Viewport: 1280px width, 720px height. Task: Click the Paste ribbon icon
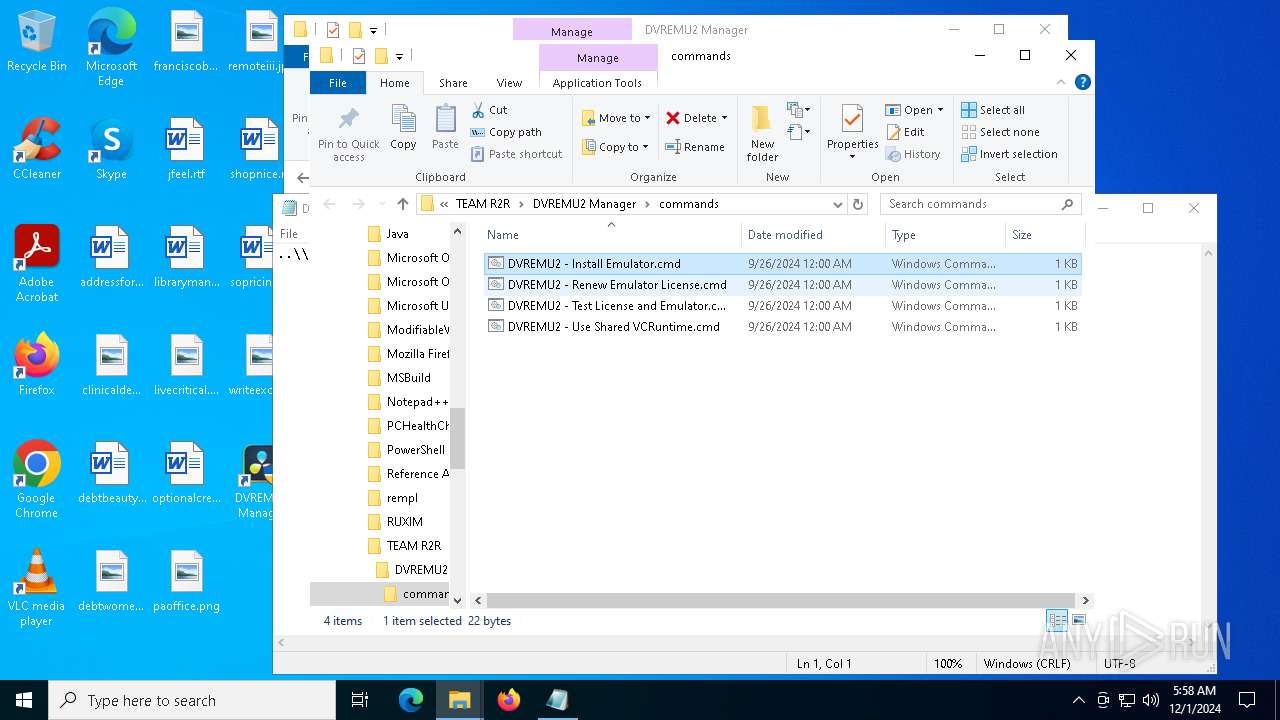[x=445, y=128]
